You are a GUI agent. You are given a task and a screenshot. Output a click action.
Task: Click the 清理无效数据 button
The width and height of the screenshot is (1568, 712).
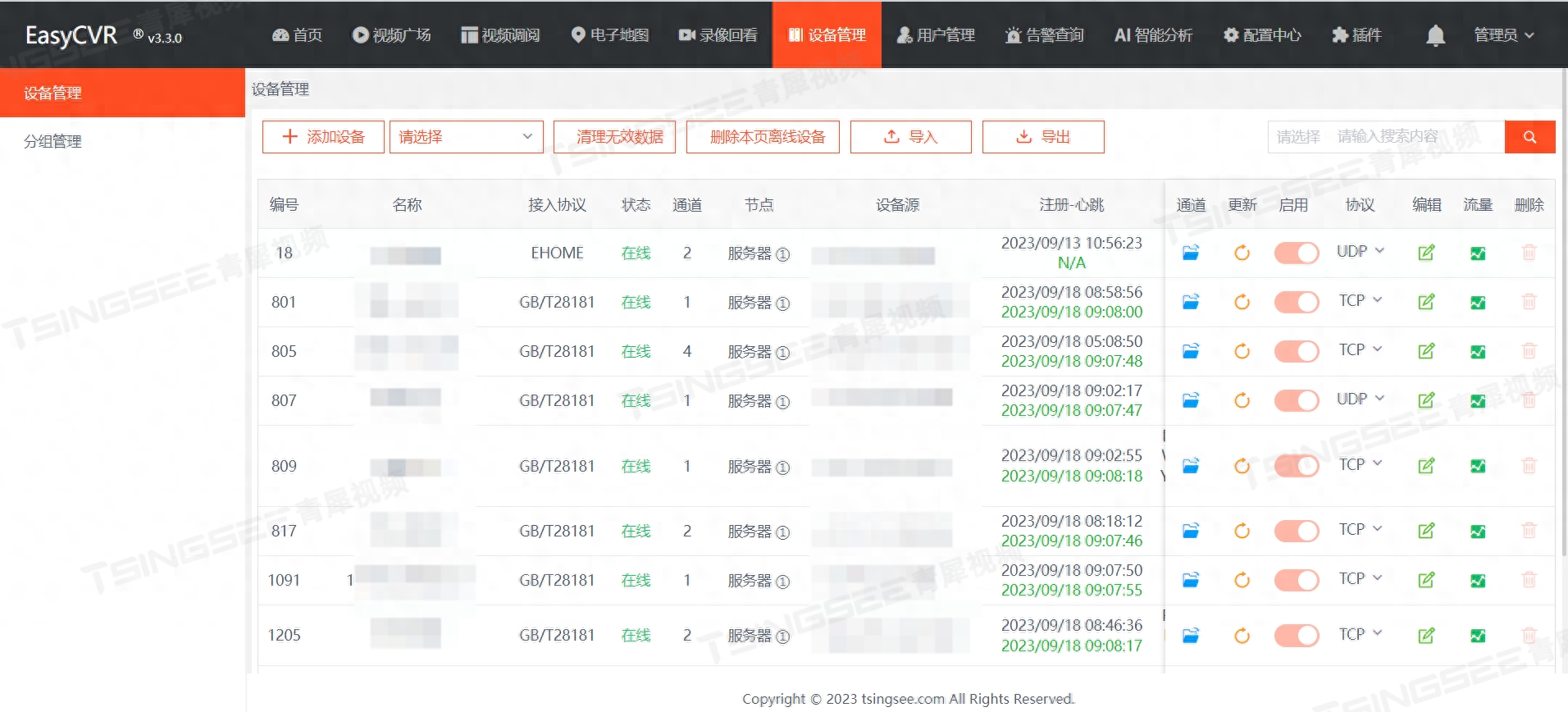[614, 137]
